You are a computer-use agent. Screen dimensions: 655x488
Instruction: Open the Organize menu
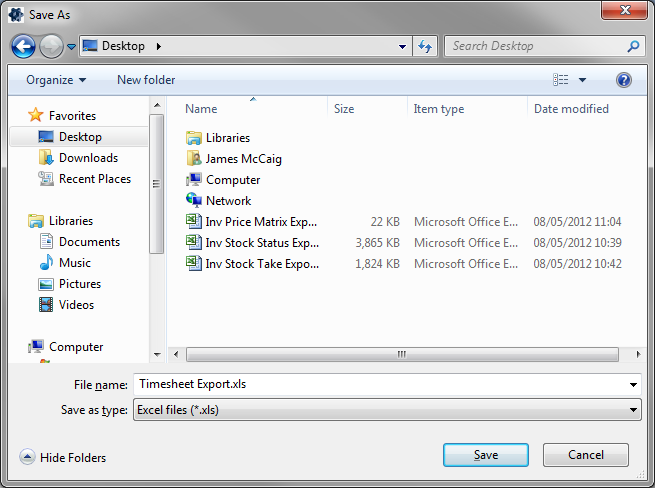coord(56,80)
